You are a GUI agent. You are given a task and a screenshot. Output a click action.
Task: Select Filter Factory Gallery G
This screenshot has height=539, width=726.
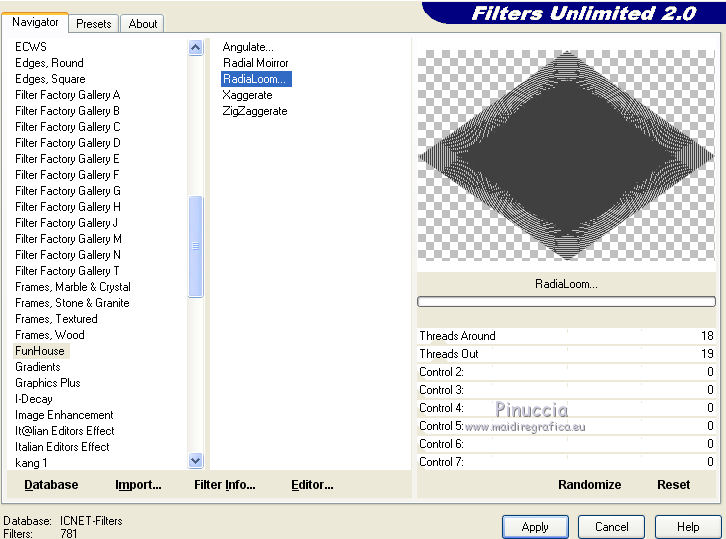68,191
